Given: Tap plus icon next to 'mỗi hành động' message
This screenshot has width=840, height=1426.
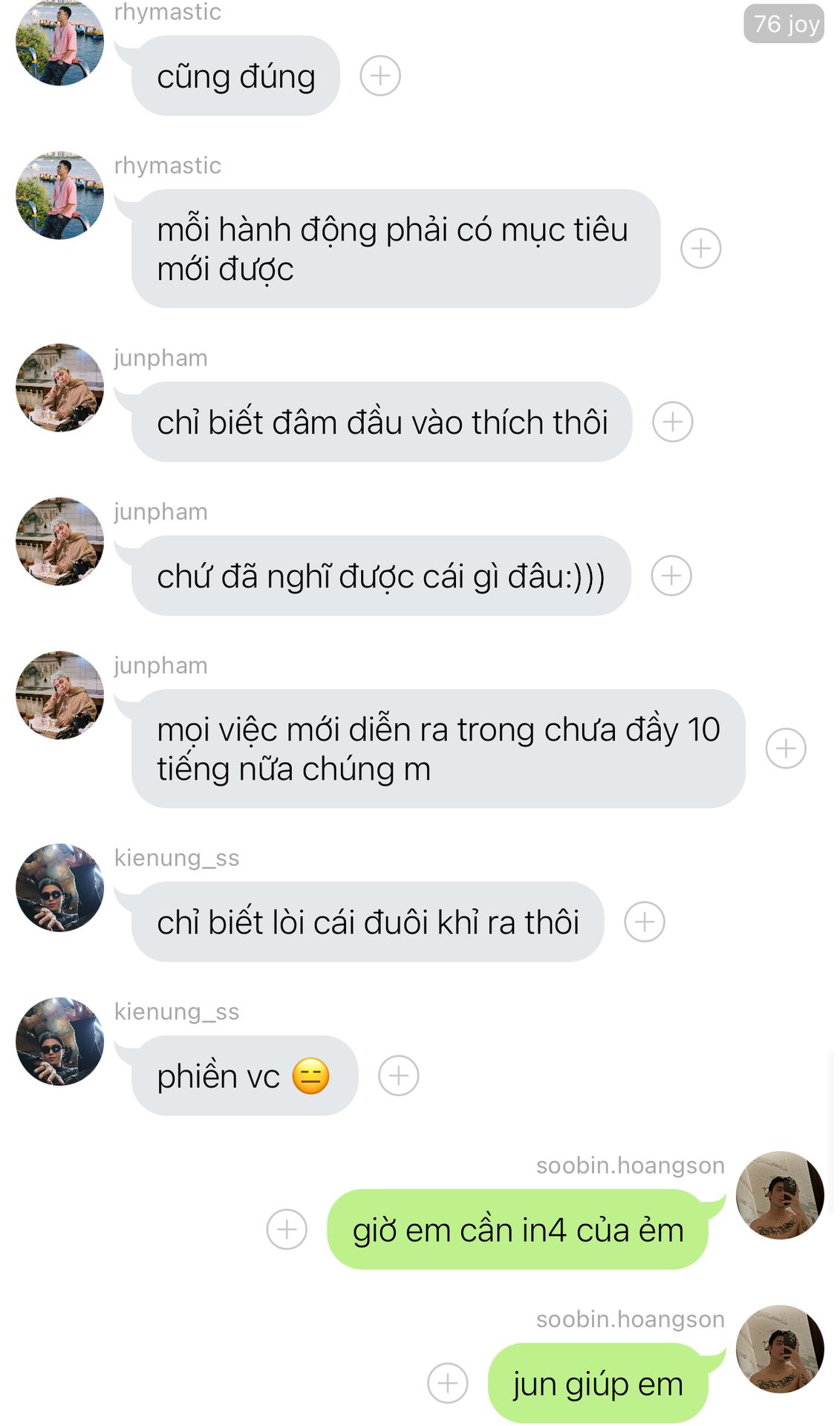Looking at the screenshot, I should tap(701, 248).
